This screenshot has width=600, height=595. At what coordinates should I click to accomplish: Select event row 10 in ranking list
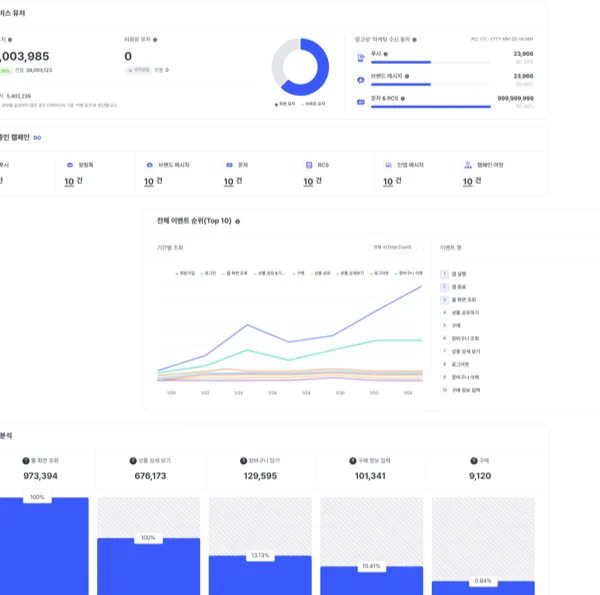coord(461,390)
